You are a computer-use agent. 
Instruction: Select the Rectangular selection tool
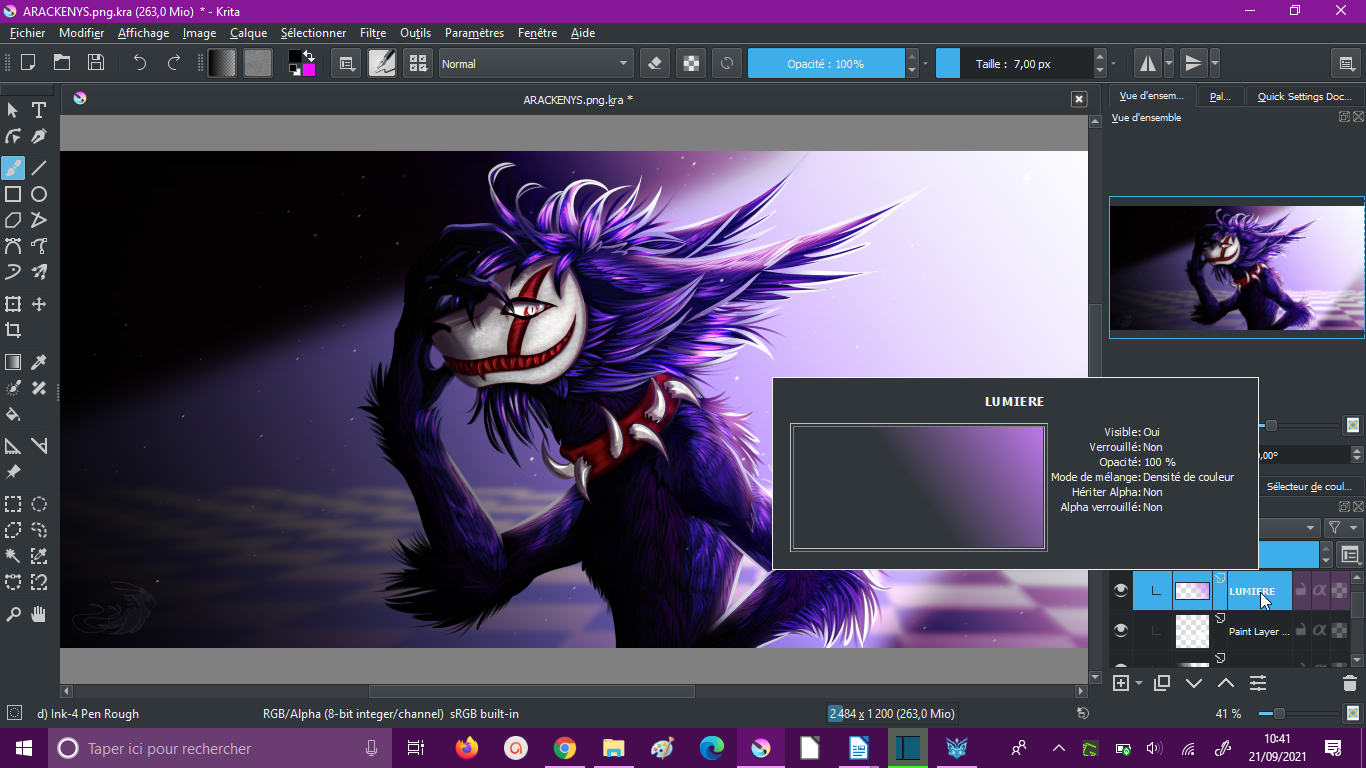(x=13, y=504)
